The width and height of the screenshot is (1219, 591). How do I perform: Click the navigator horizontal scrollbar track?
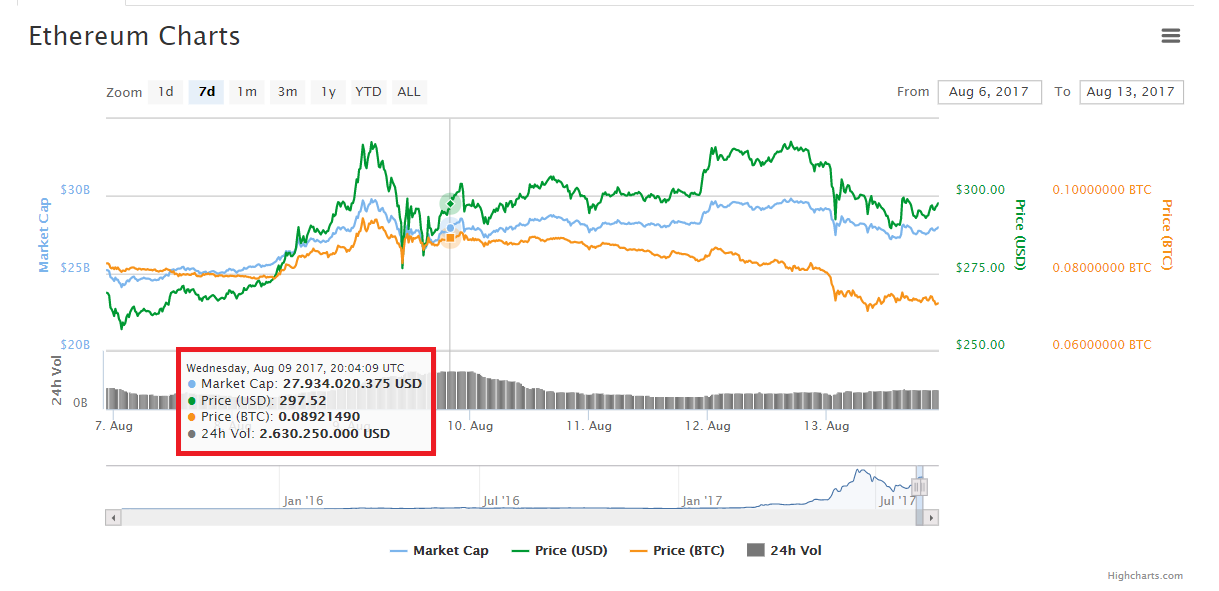point(500,518)
